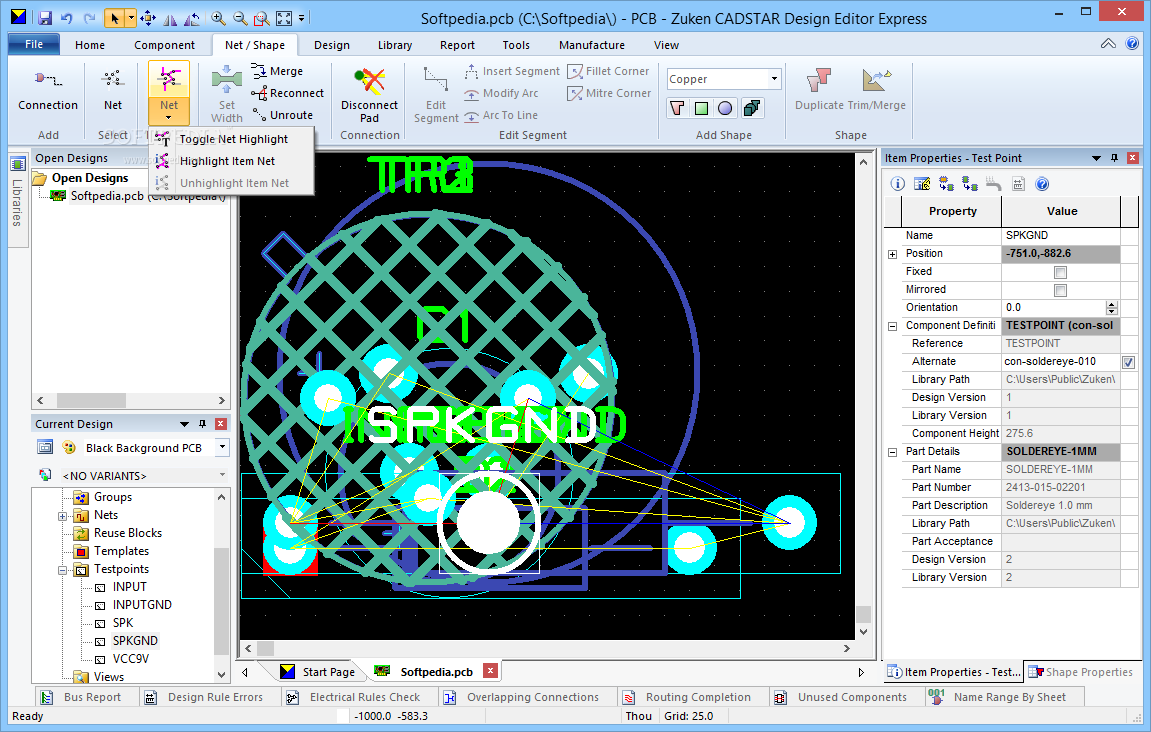Toggle the Fixed checkbox
The image size is (1151, 732).
pos(1060,272)
